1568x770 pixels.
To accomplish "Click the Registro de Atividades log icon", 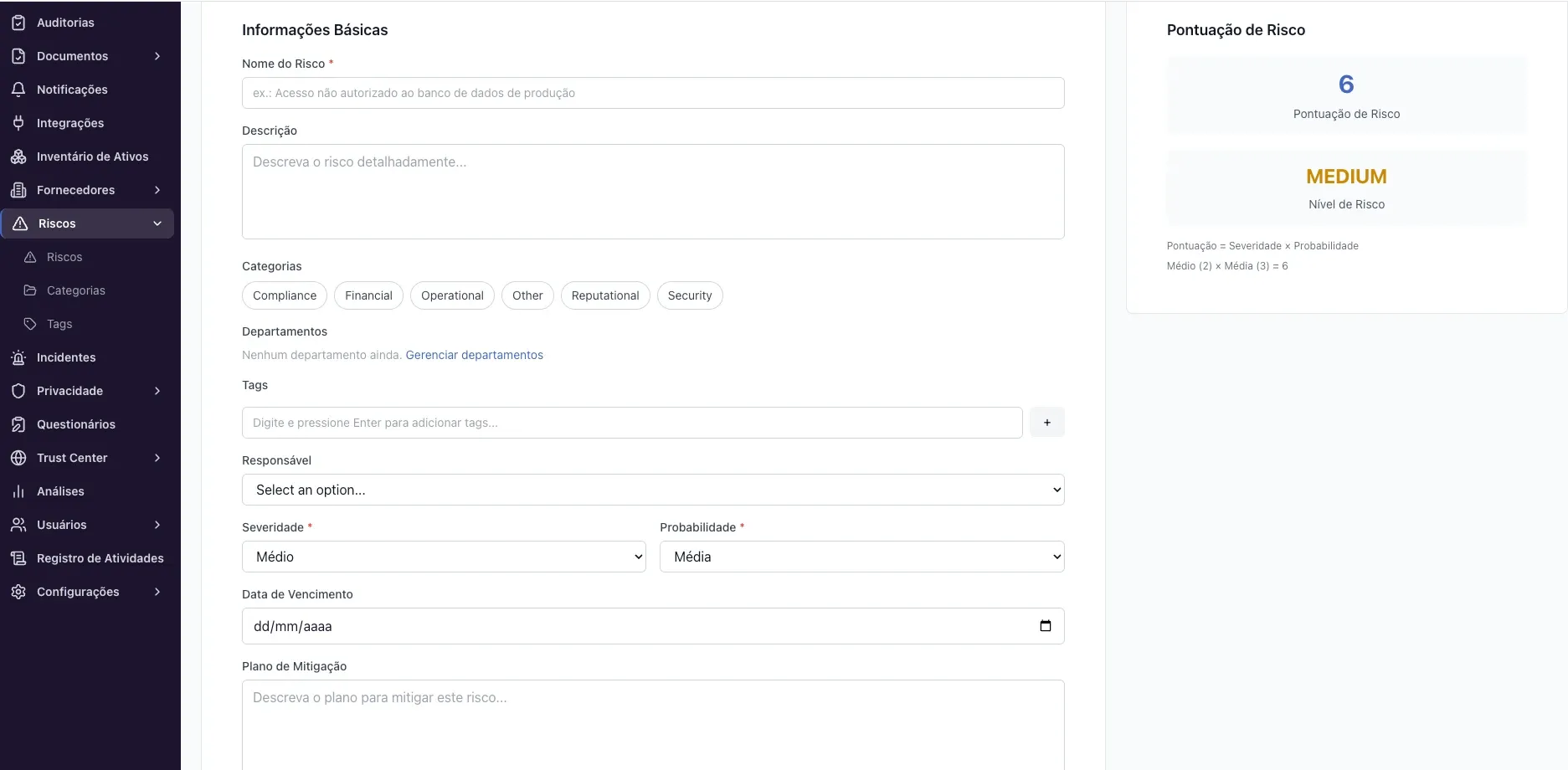I will point(18,558).
